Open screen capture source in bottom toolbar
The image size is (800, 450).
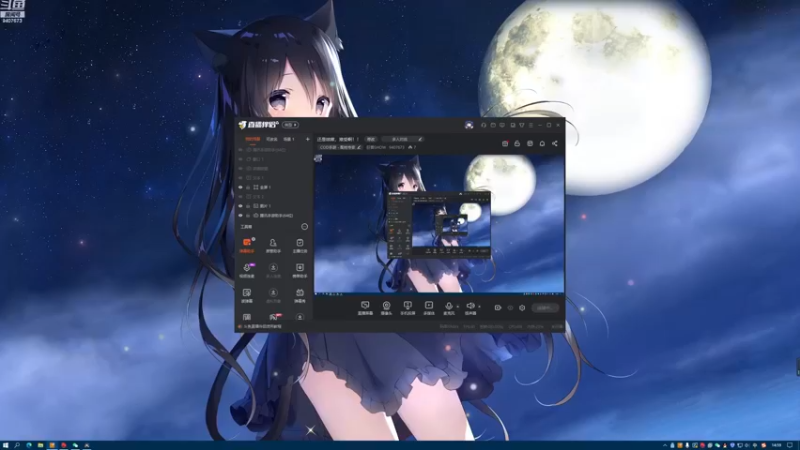[x=365, y=308]
